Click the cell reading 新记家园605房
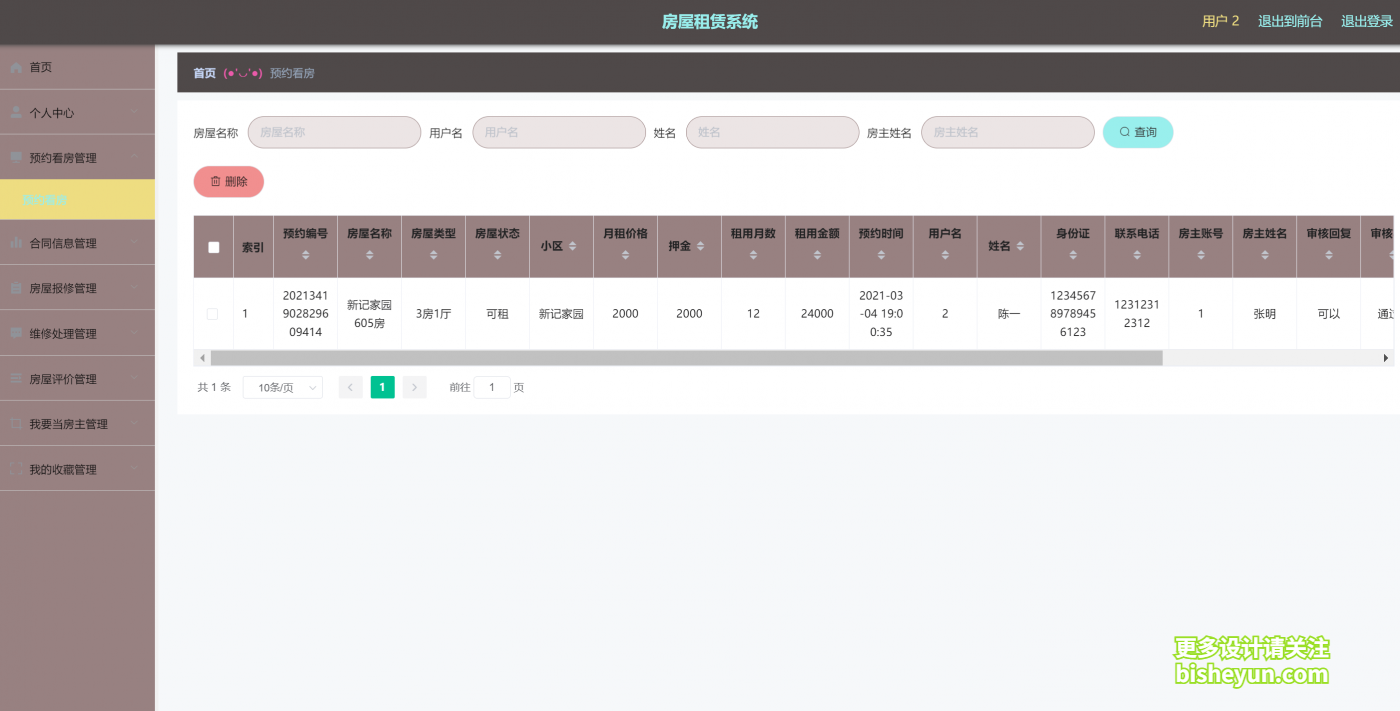The image size is (1400, 711). tap(369, 314)
